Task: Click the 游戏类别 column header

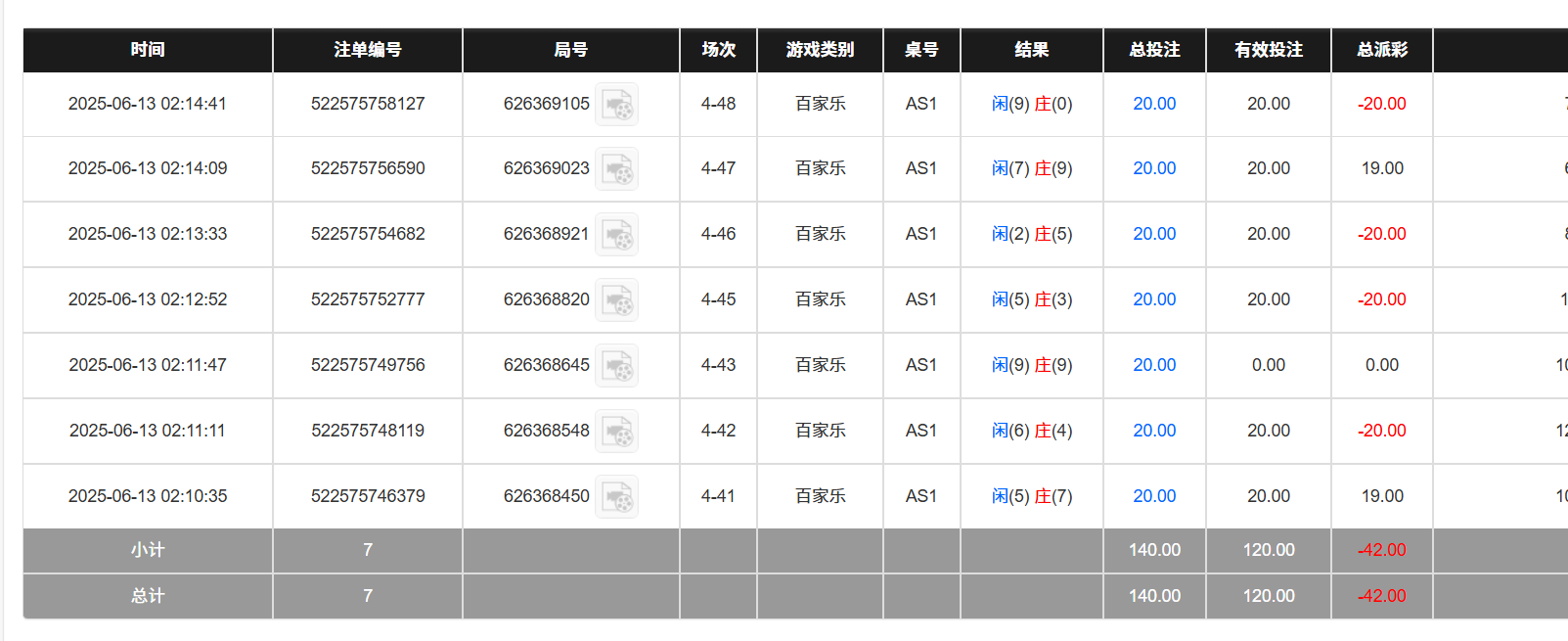Action: [820, 50]
